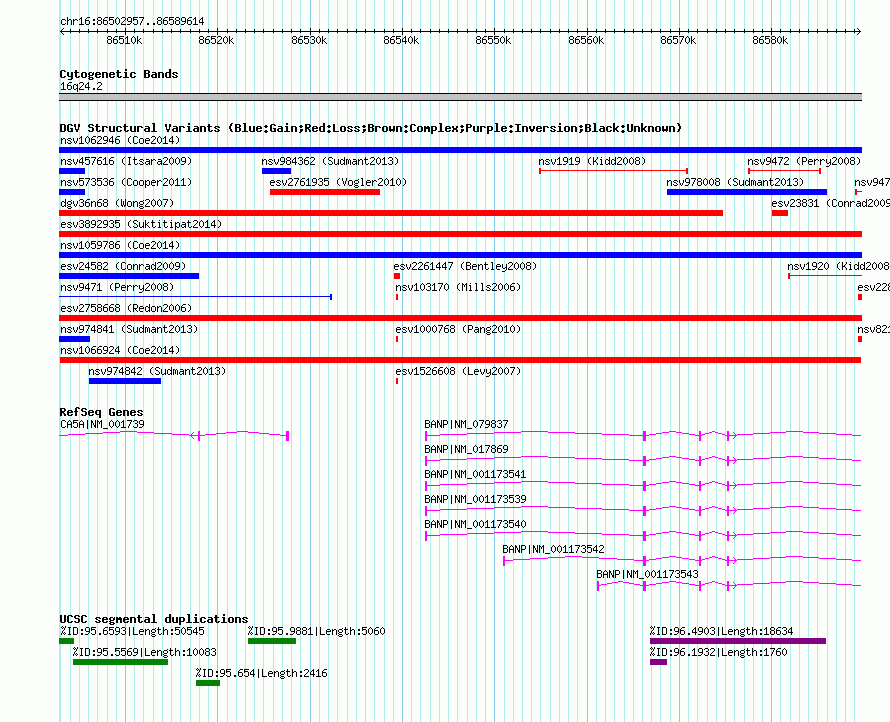Click BANP|NM_001173539 transcript label
This screenshot has width=890, height=722.
point(475,499)
